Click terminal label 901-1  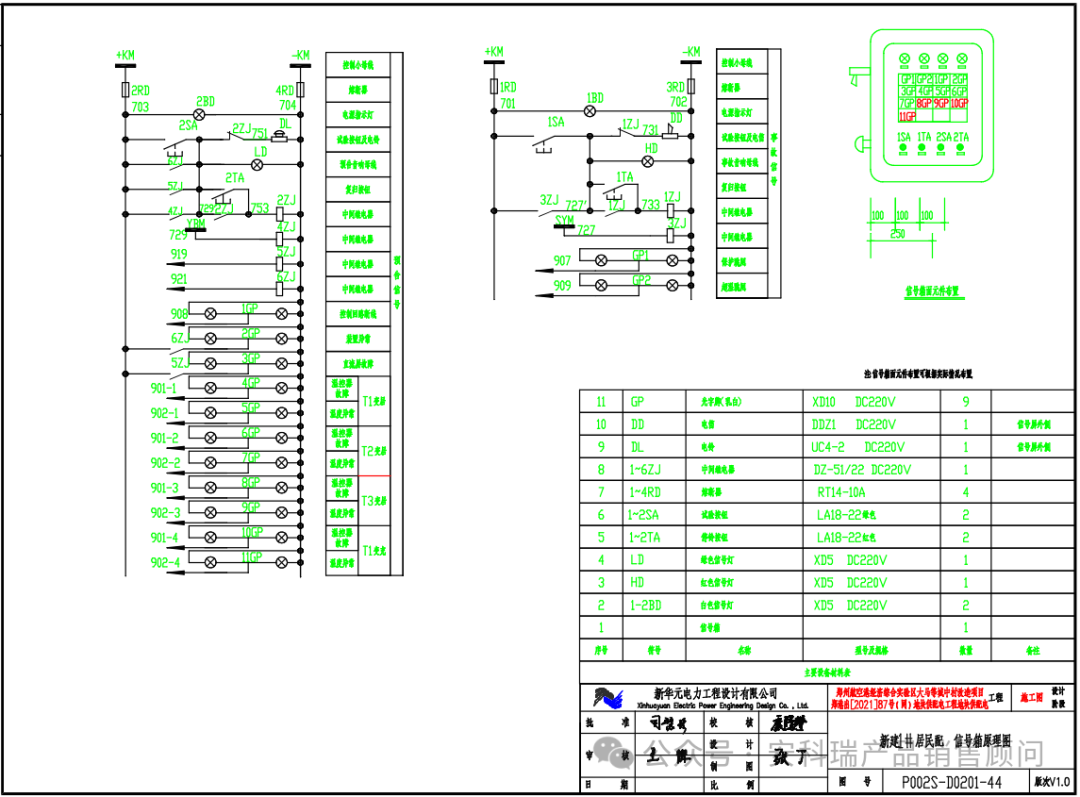point(164,389)
